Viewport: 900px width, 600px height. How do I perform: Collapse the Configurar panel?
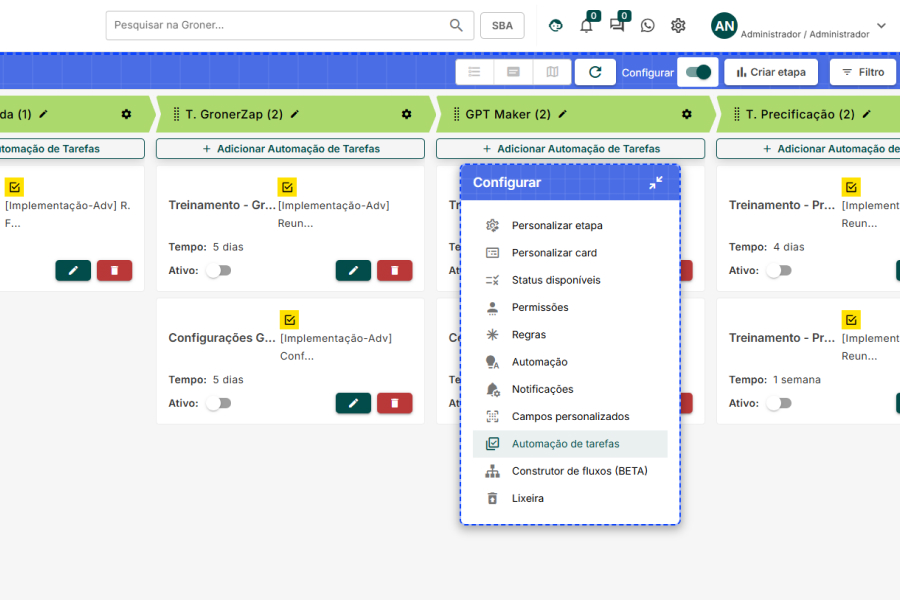(655, 183)
